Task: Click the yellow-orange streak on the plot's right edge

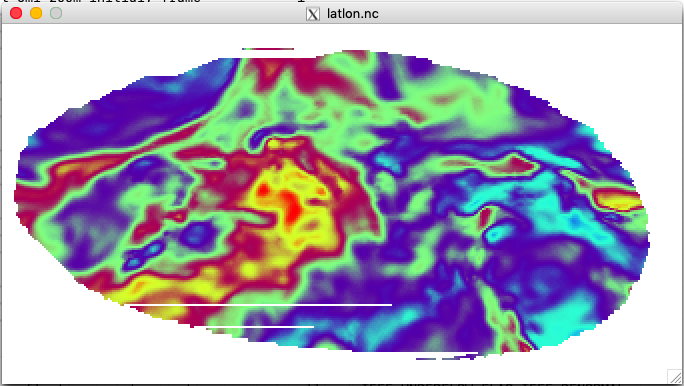Action: pos(619,200)
